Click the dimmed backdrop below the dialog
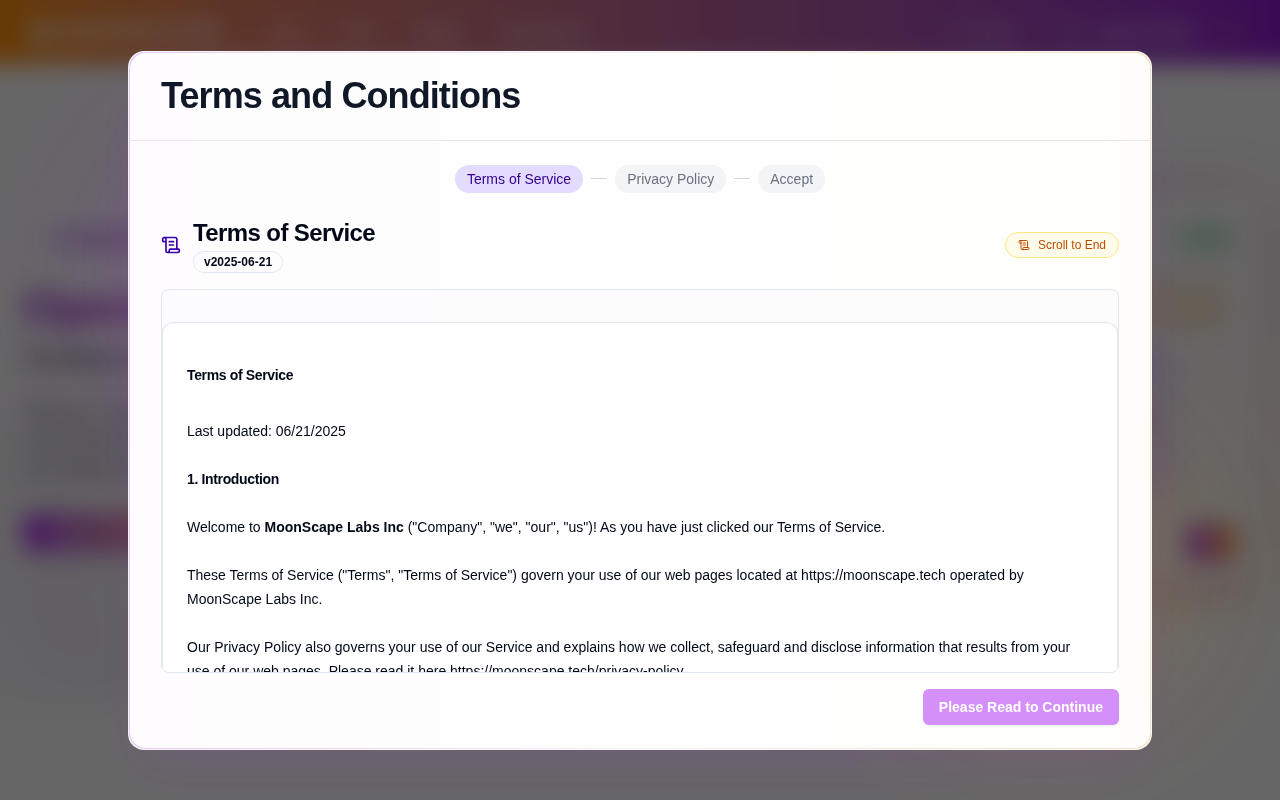Image resolution: width=1280 pixels, height=800 pixels. point(640,776)
